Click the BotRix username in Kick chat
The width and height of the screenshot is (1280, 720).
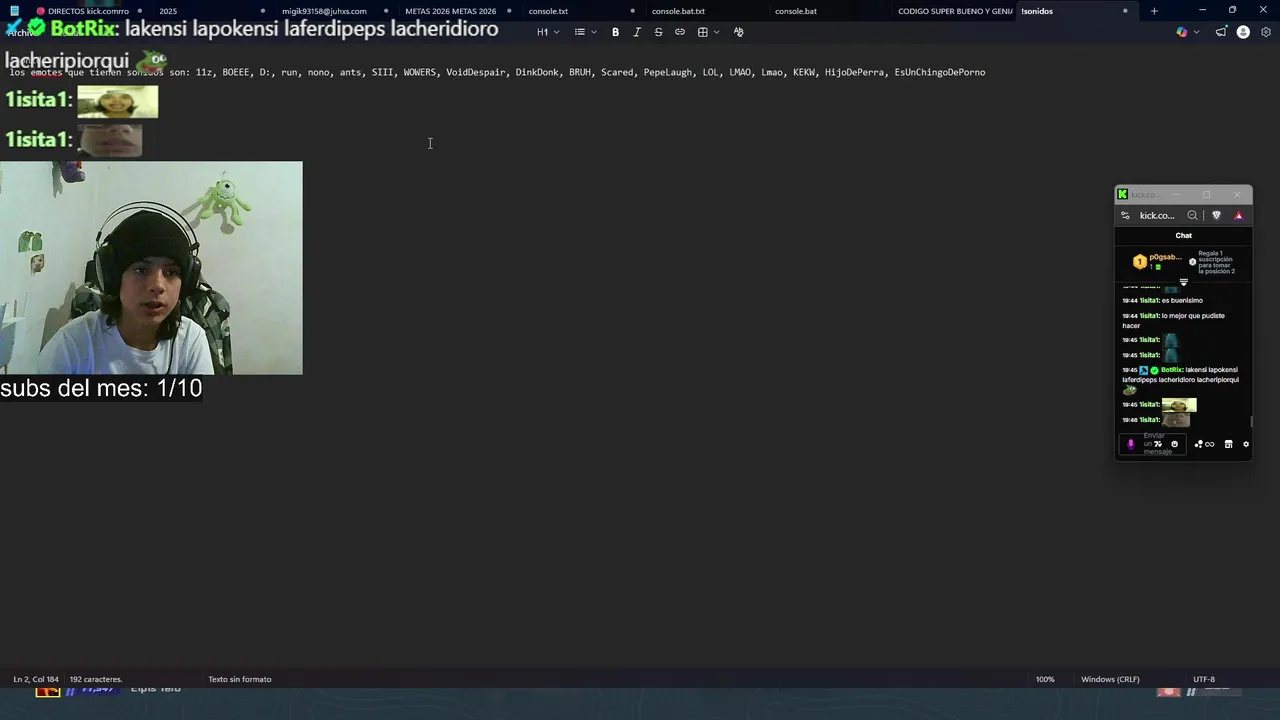tap(1172, 370)
